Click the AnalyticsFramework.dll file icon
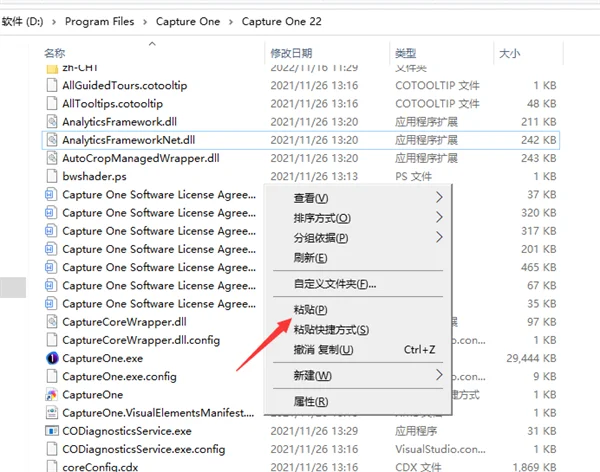This screenshot has height=472, width=600. [x=52, y=122]
